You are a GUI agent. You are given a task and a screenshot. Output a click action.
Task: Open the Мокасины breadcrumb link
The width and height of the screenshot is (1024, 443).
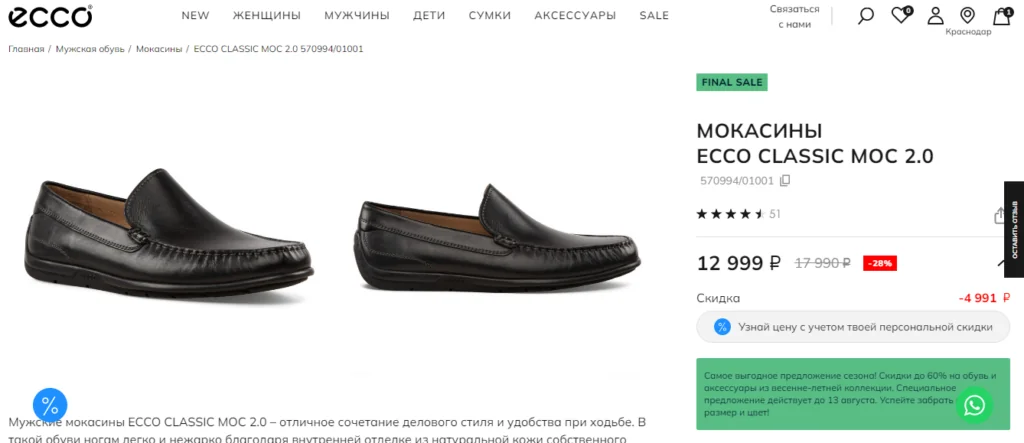tap(159, 48)
